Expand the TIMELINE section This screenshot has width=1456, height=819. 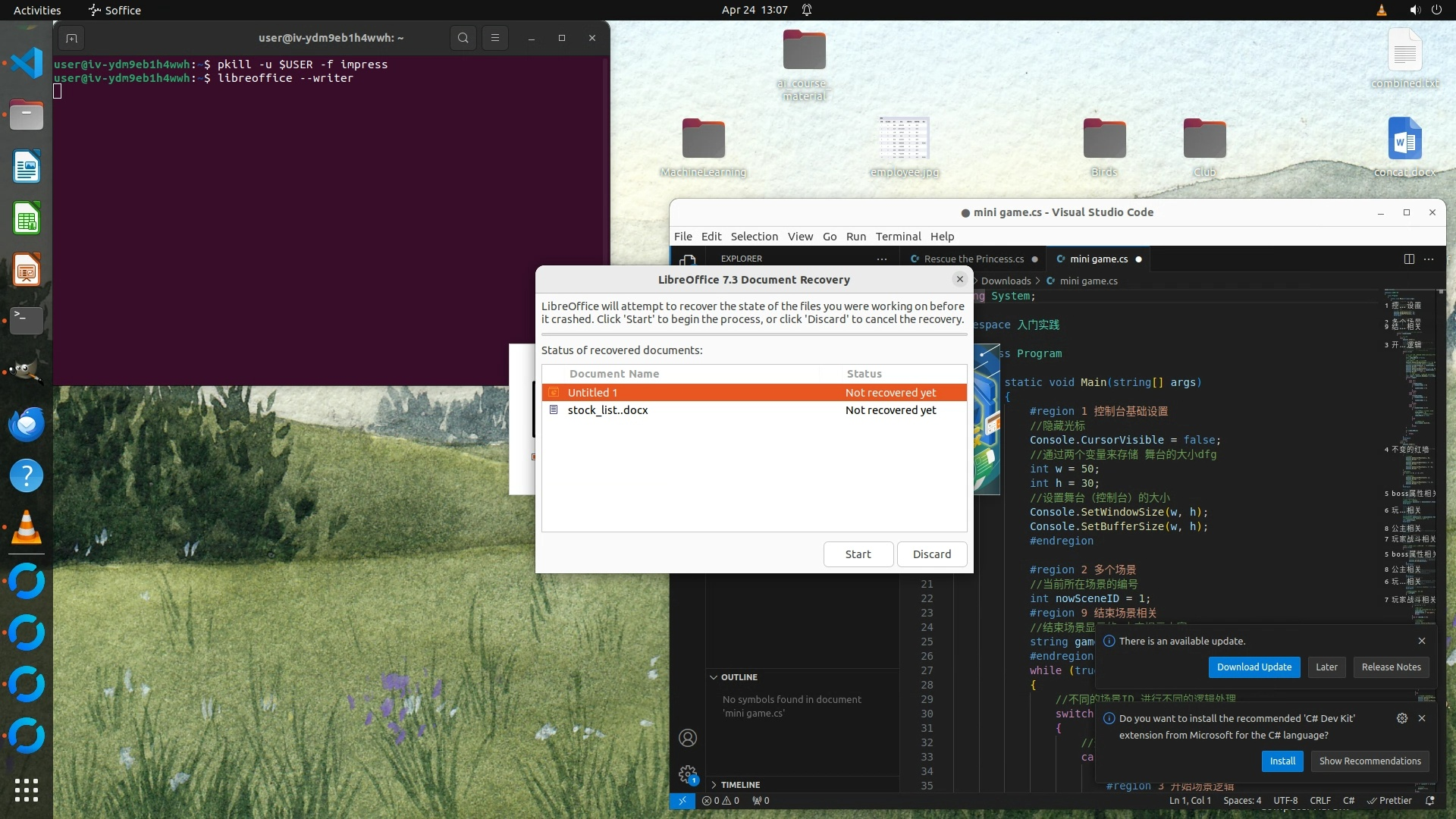(x=739, y=785)
